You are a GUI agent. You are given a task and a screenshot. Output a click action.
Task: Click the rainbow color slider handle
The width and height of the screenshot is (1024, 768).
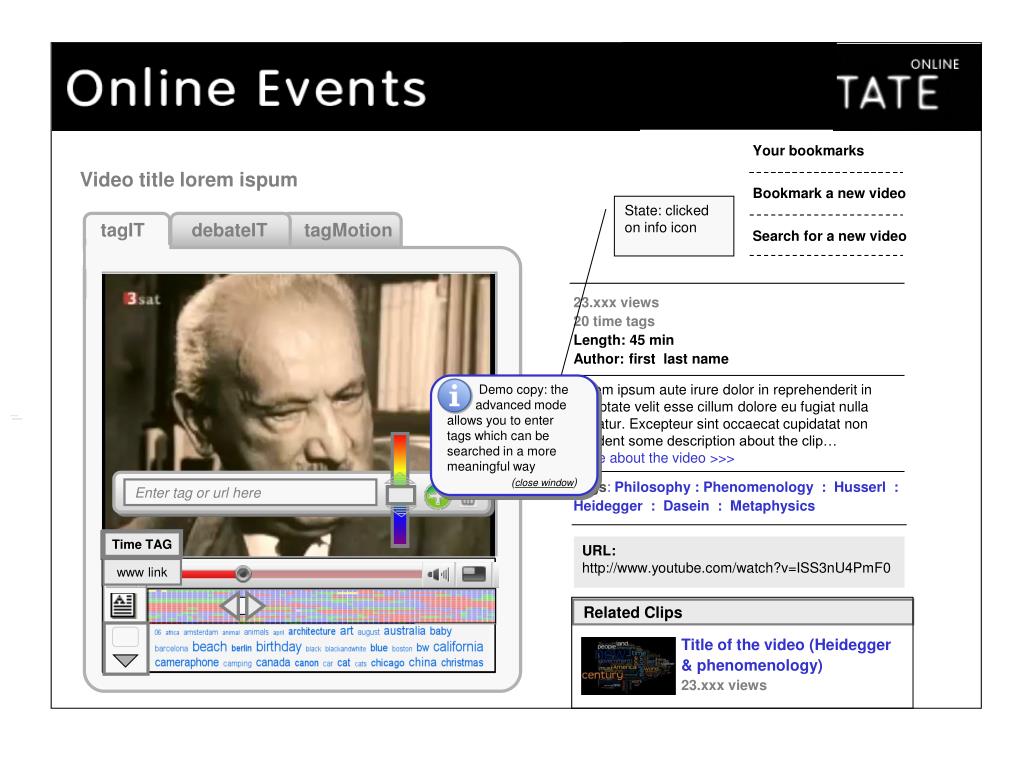click(400, 495)
